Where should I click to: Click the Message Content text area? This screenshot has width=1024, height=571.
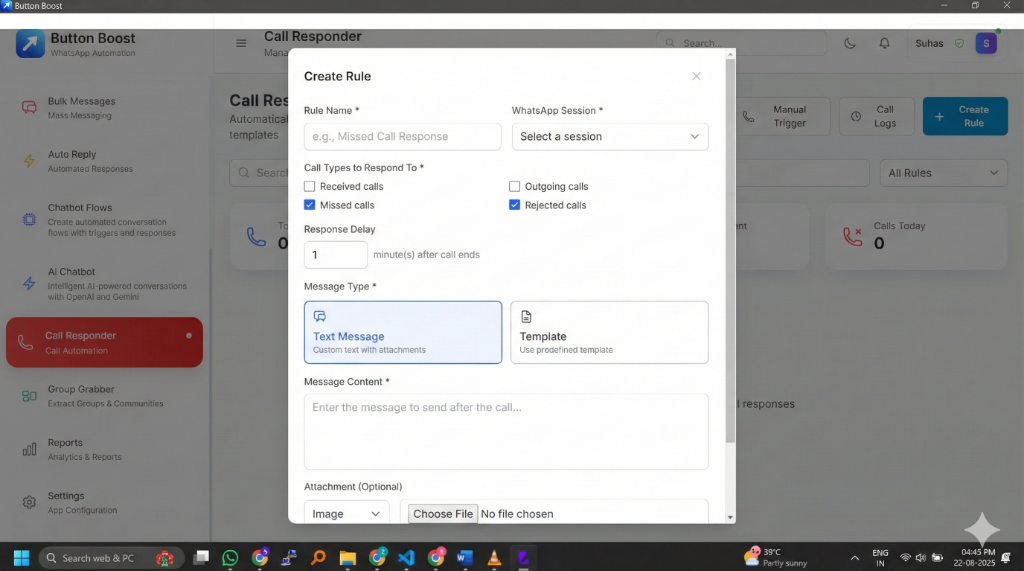(x=506, y=432)
